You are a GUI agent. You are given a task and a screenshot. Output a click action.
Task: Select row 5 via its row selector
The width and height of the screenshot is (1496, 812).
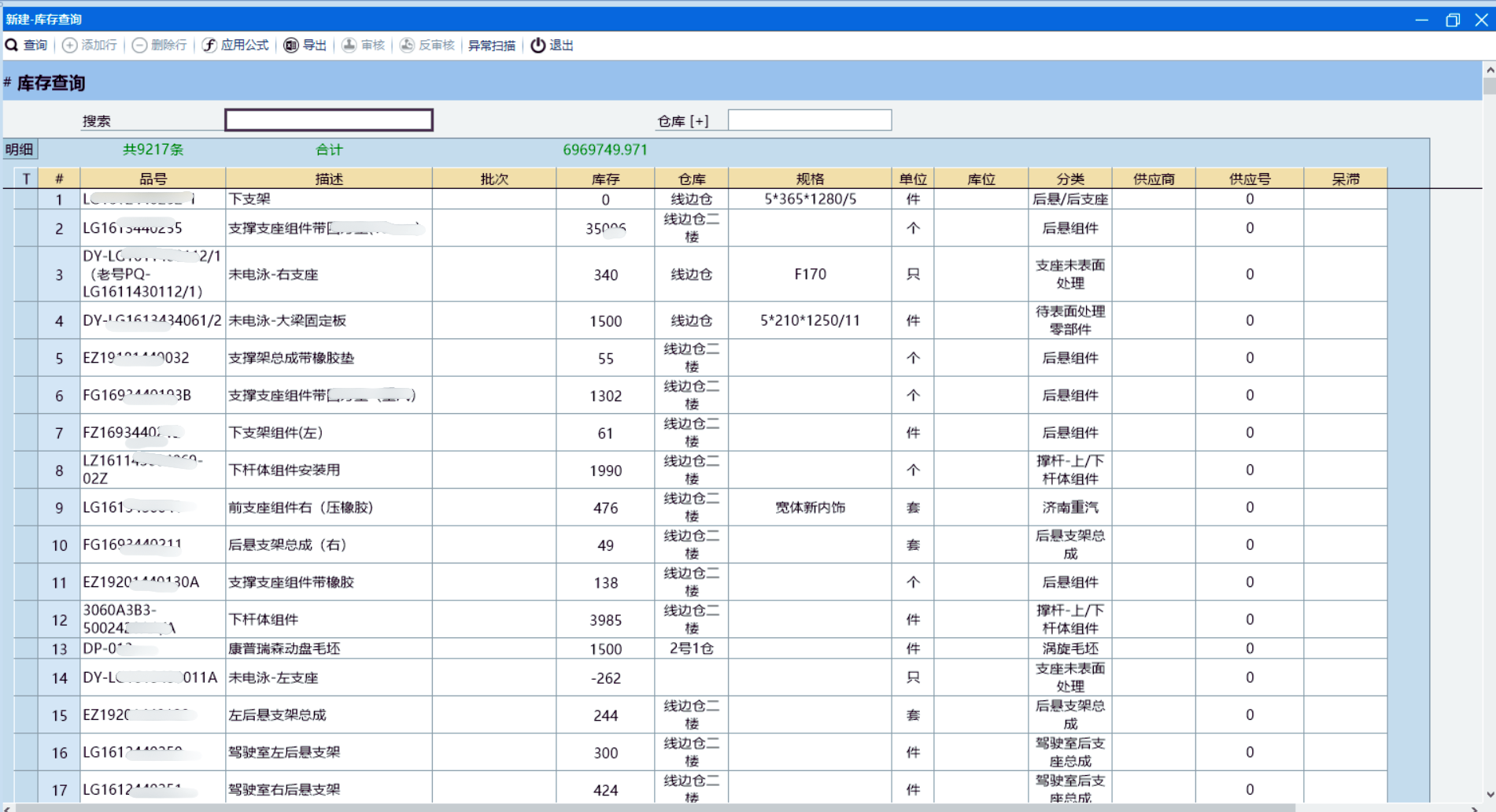click(26, 358)
